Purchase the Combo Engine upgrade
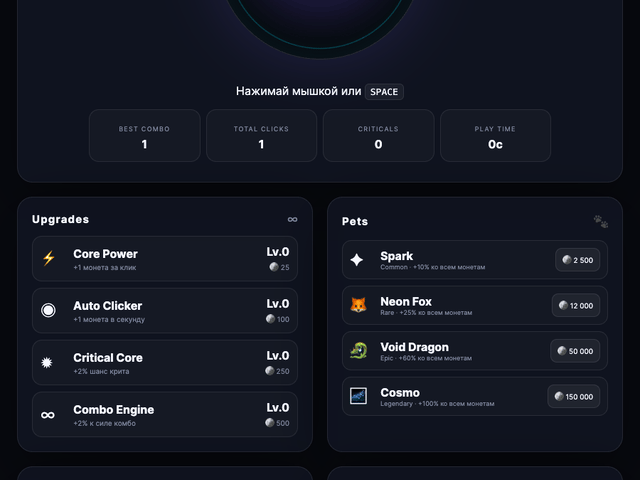 [x=165, y=414]
